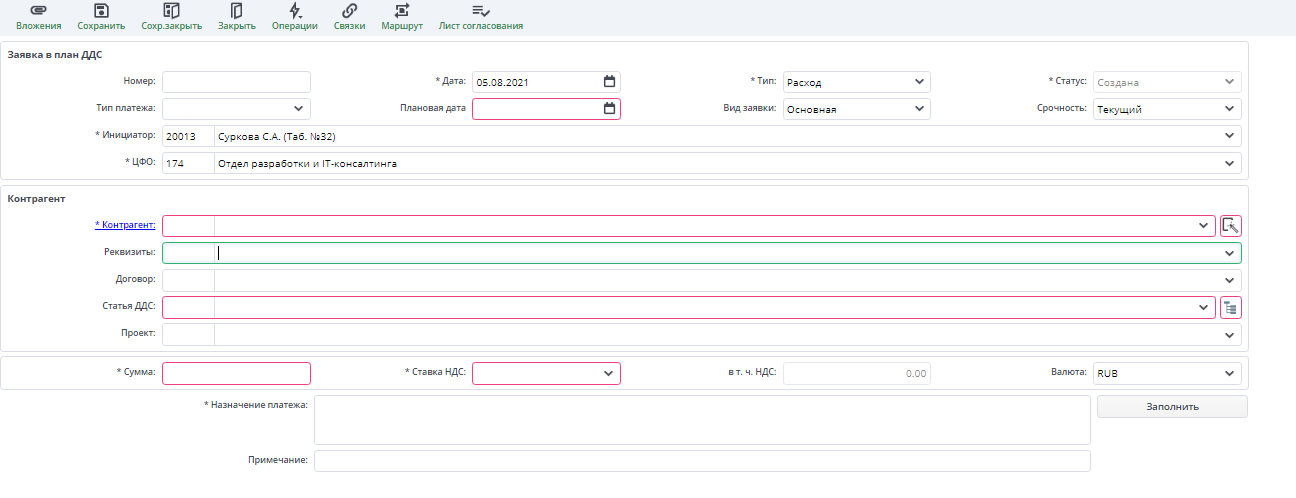Open Лист согласования approval sheet
1296x498 pixels.
click(x=480, y=11)
